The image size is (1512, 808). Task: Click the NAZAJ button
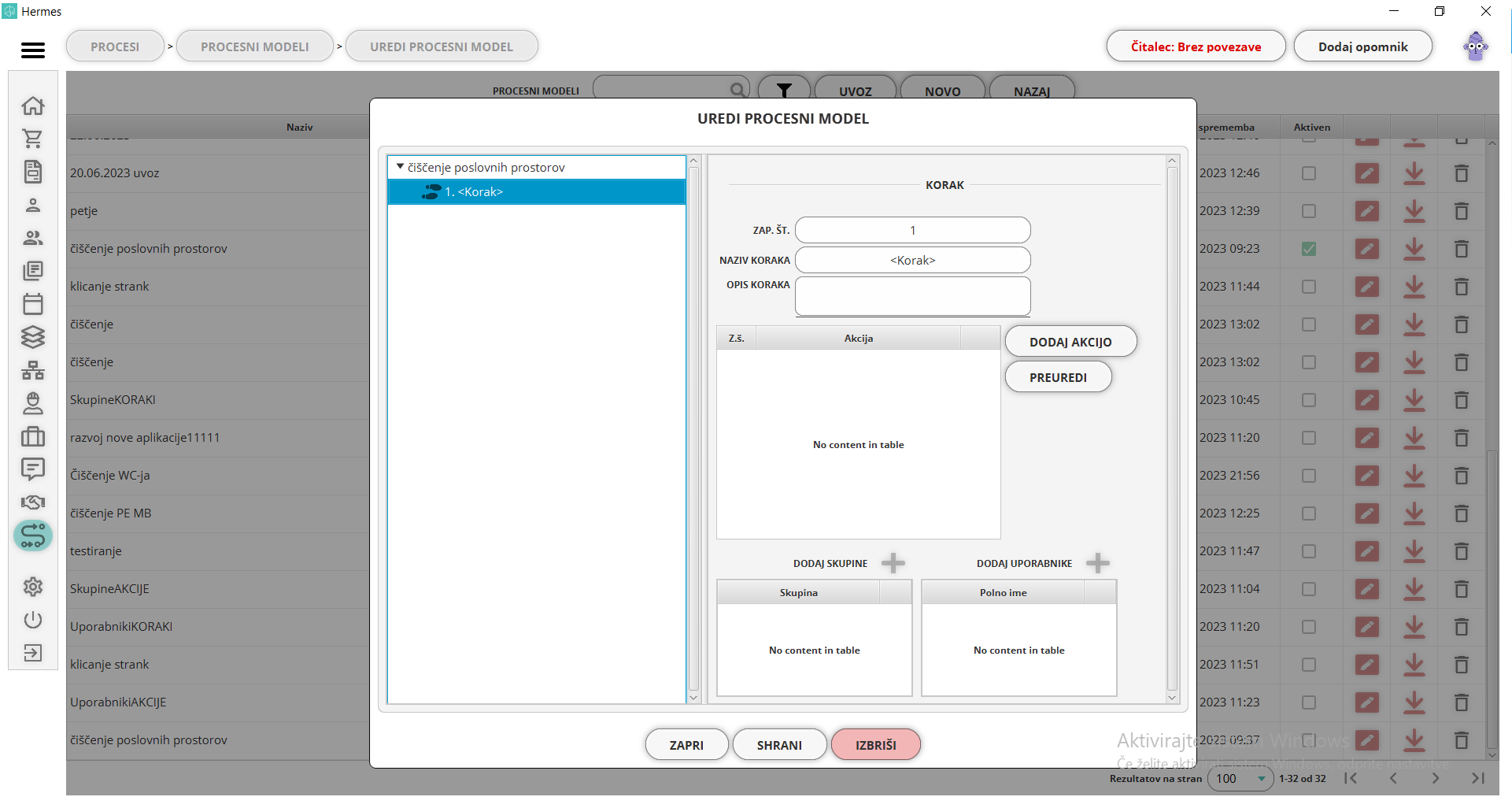click(1032, 91)
